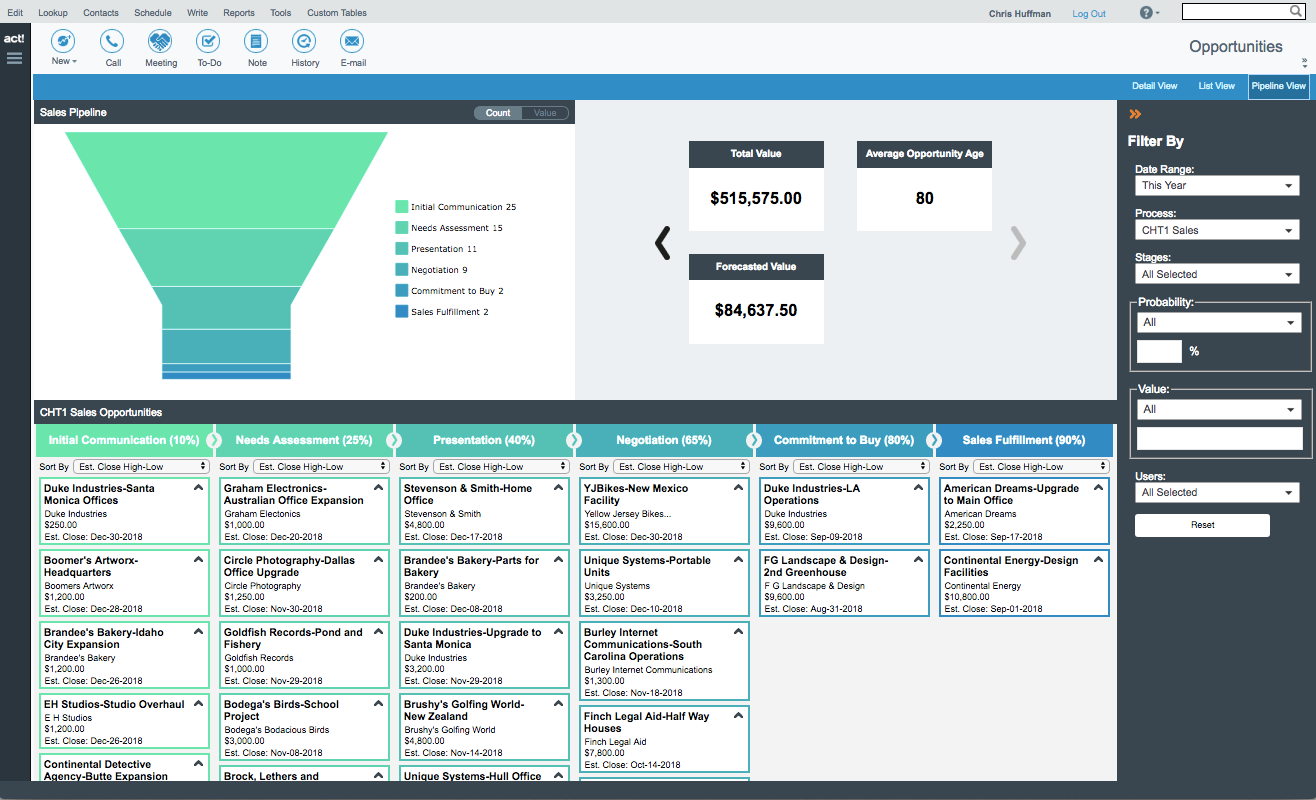Screen dimensions: 1316x800
Task: Advance arrow after Needs Assessment stage
Action: point(393,440)
